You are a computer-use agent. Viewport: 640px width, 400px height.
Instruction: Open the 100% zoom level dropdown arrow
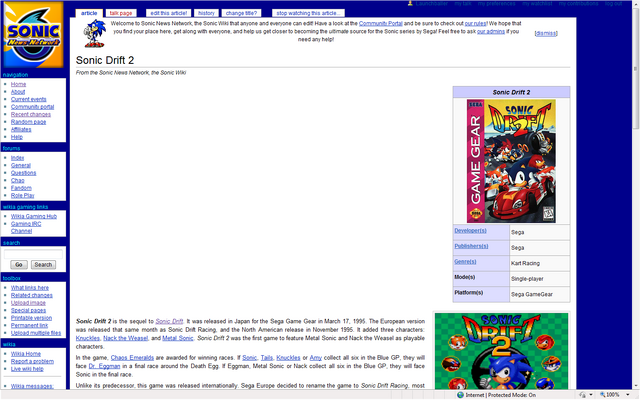[628, 395]
